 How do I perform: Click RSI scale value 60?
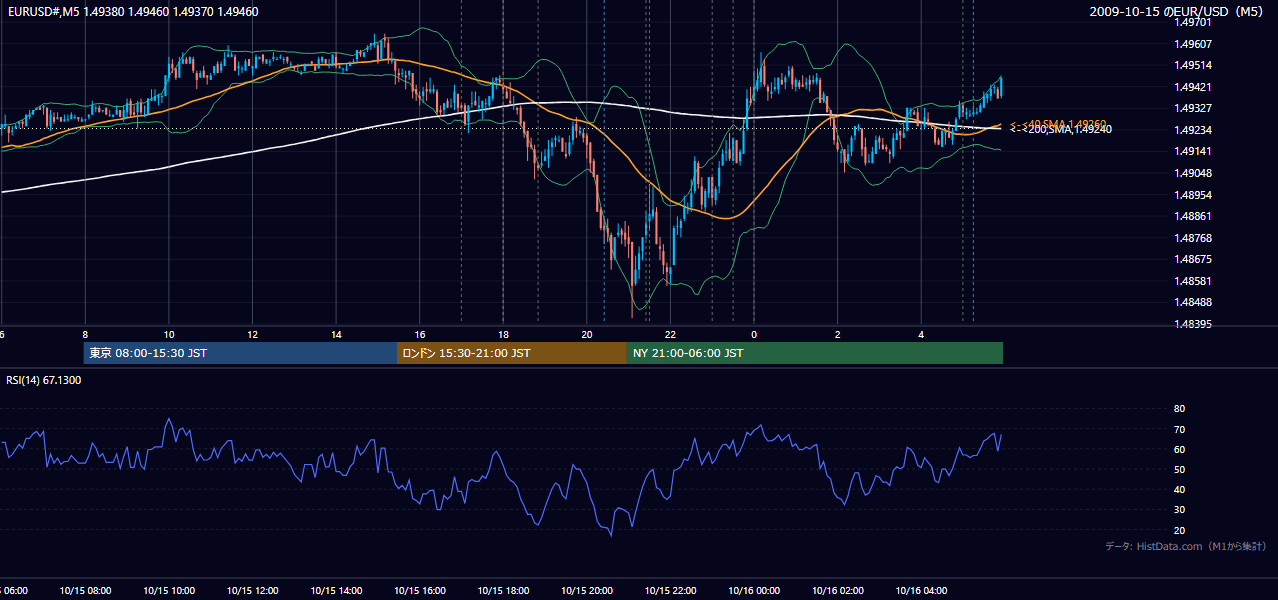pos(1179,449)
